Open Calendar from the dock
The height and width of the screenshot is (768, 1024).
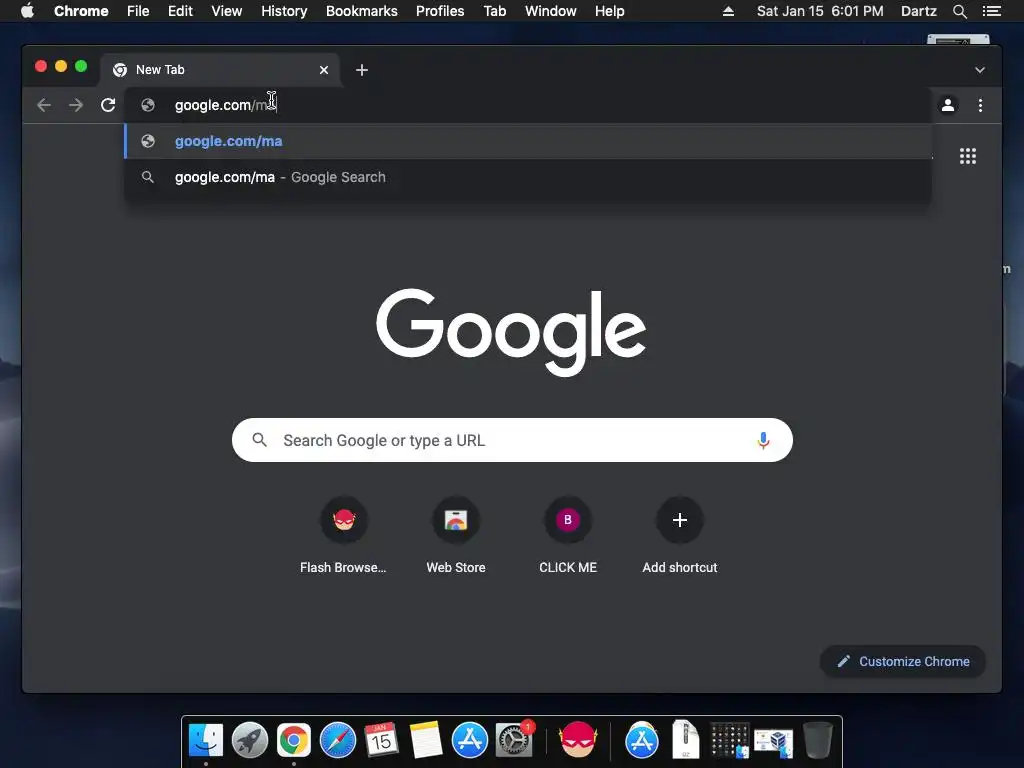381,740
